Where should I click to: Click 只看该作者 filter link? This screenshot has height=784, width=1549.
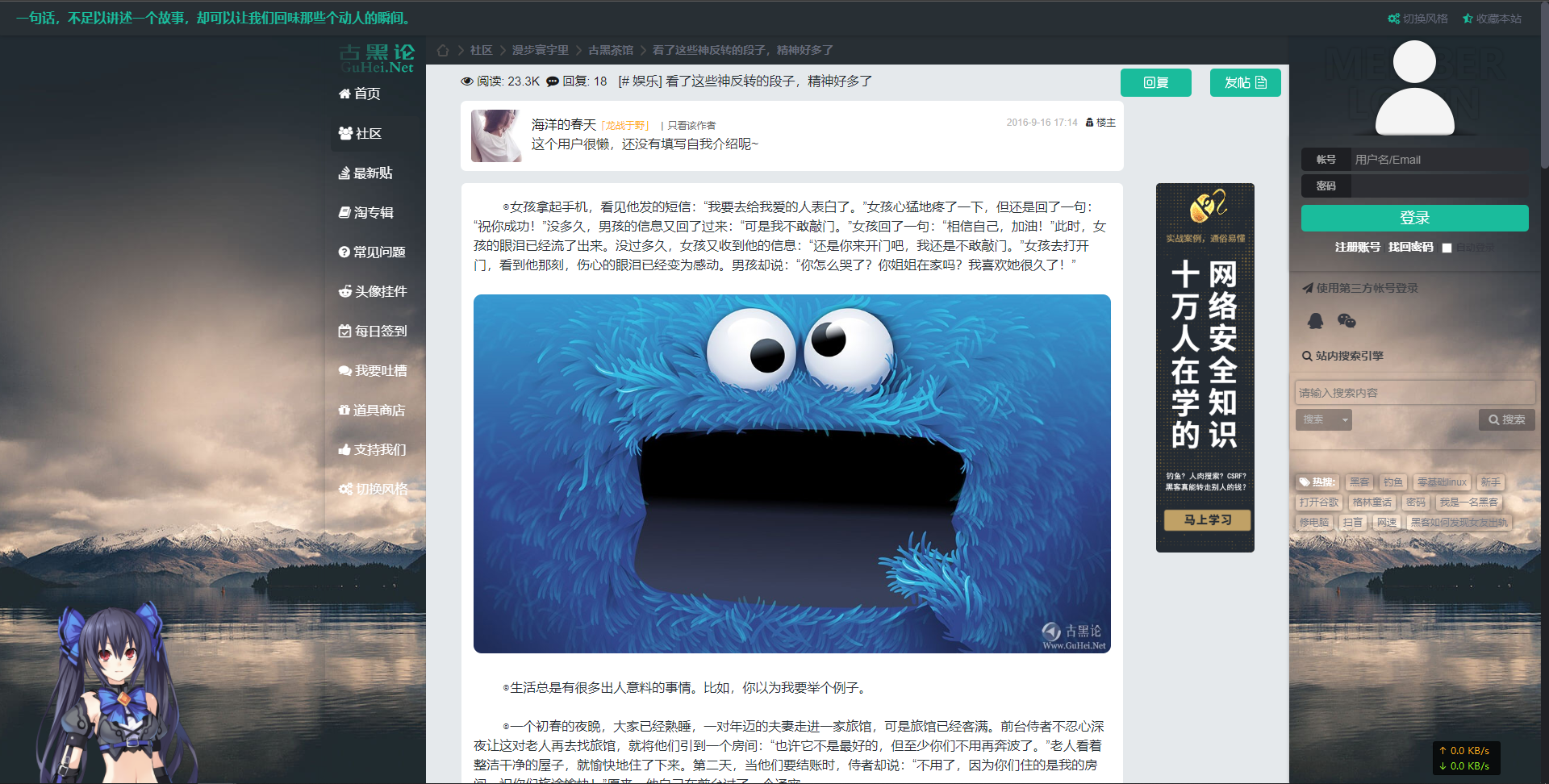(691, 126)
